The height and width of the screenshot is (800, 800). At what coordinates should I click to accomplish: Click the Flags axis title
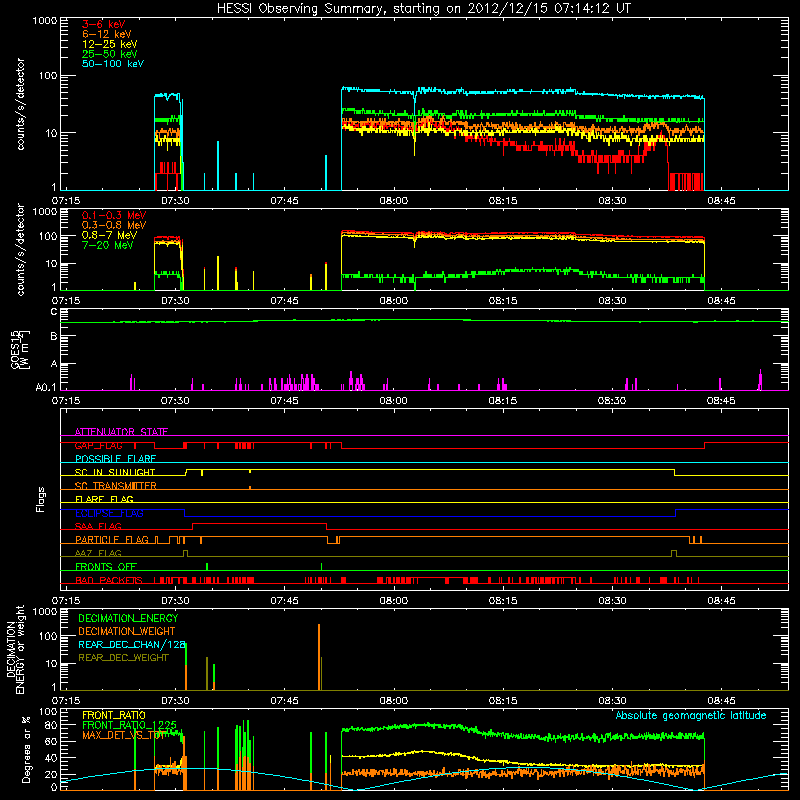[x=41, y=499]
